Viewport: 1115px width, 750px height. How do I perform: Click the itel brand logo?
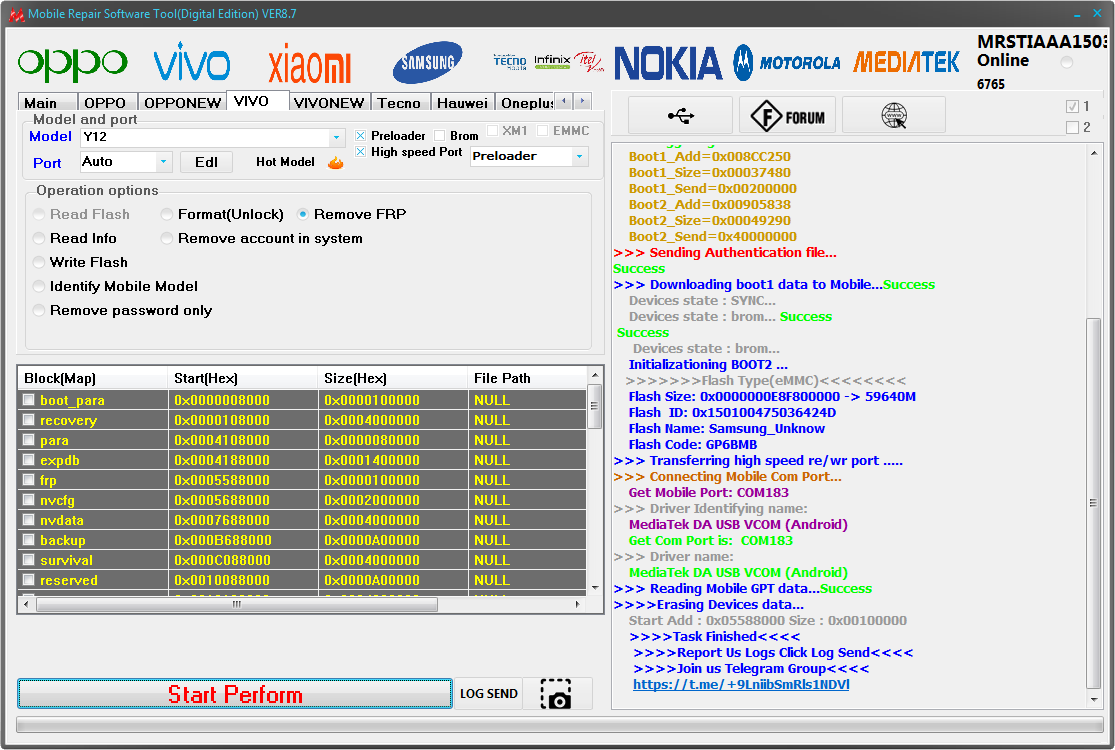[588, 61]
